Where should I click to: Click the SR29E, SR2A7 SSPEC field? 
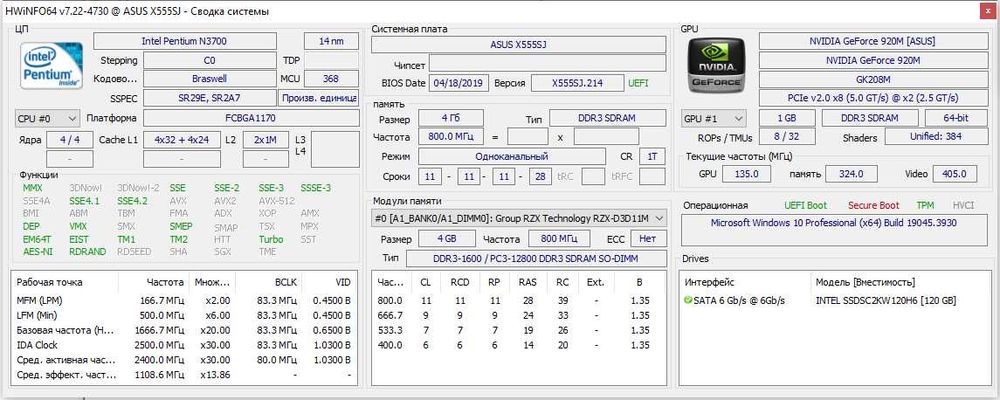point(209,98)
